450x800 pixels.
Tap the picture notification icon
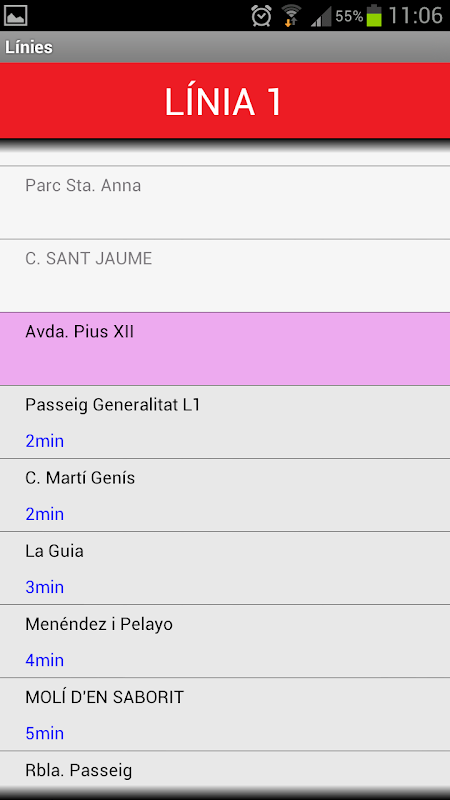pos(15,16)
